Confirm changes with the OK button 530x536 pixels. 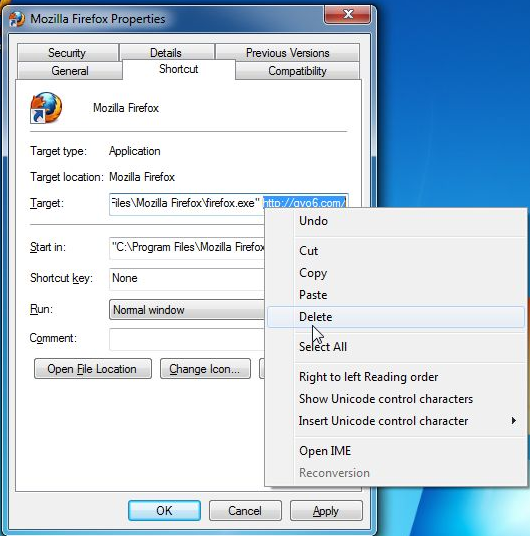click(x=164, y=511)
